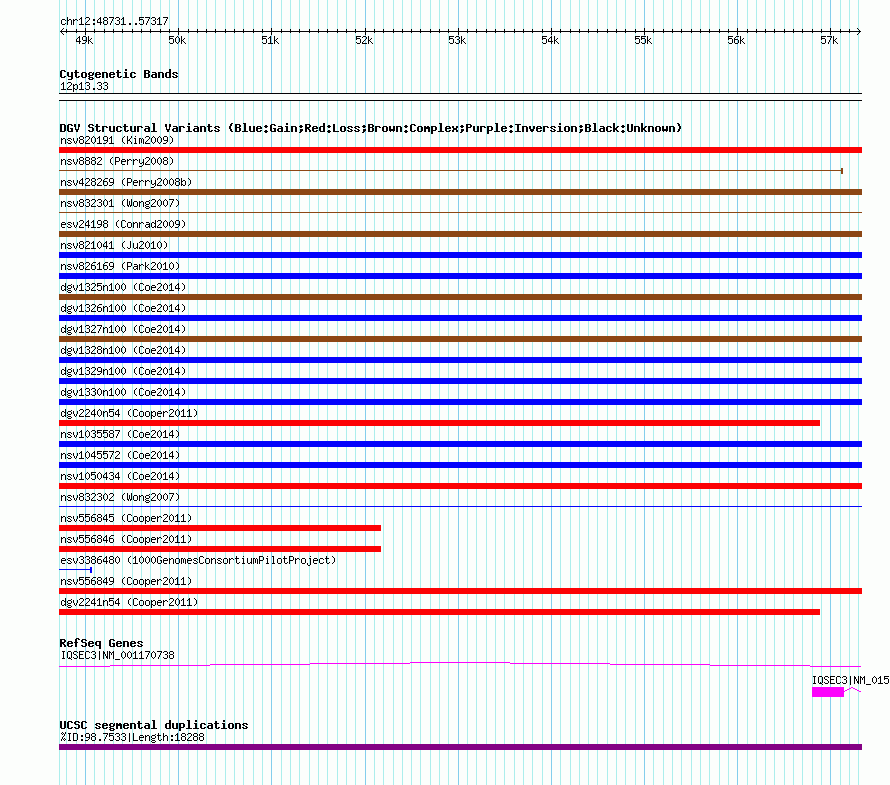
Task: Select the 56k ruler position
Action: [736, 40]
